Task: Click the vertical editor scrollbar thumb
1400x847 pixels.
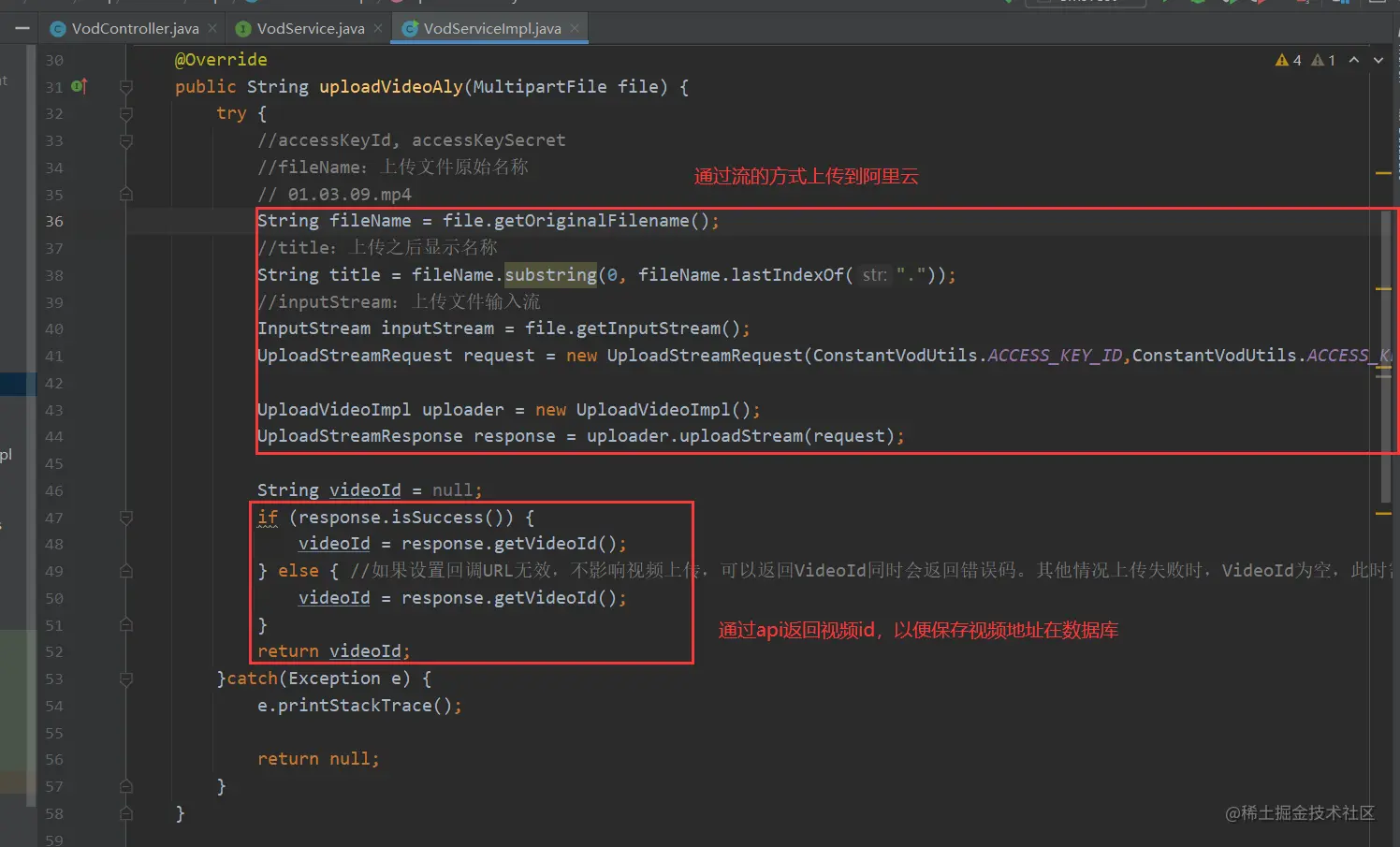Action: (x=1386, y=356)
